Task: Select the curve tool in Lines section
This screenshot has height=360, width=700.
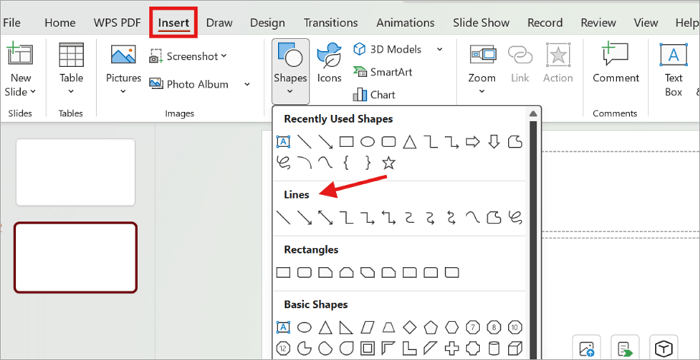Action: 472,218
